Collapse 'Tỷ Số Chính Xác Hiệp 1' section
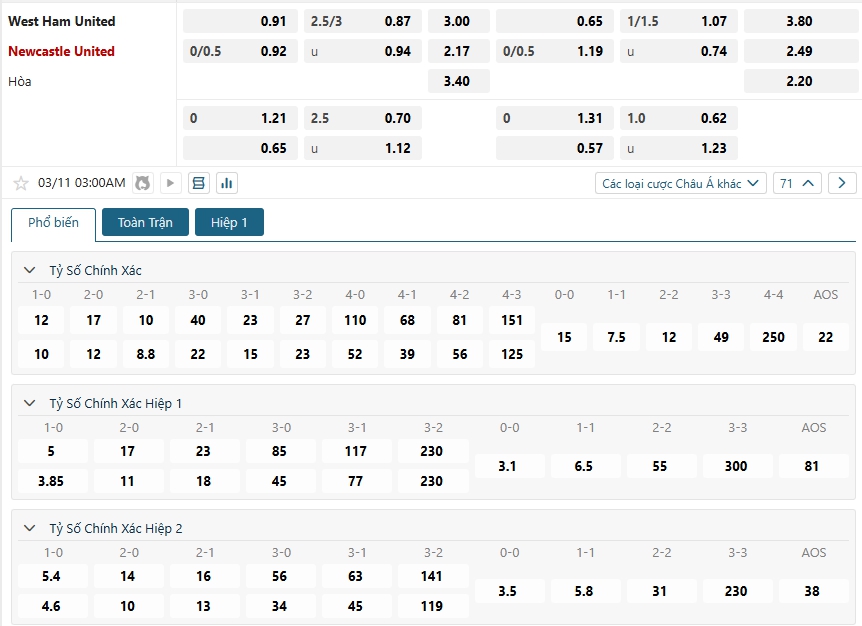Viewport: 862px width, 626px height. [x=29, y=403]
